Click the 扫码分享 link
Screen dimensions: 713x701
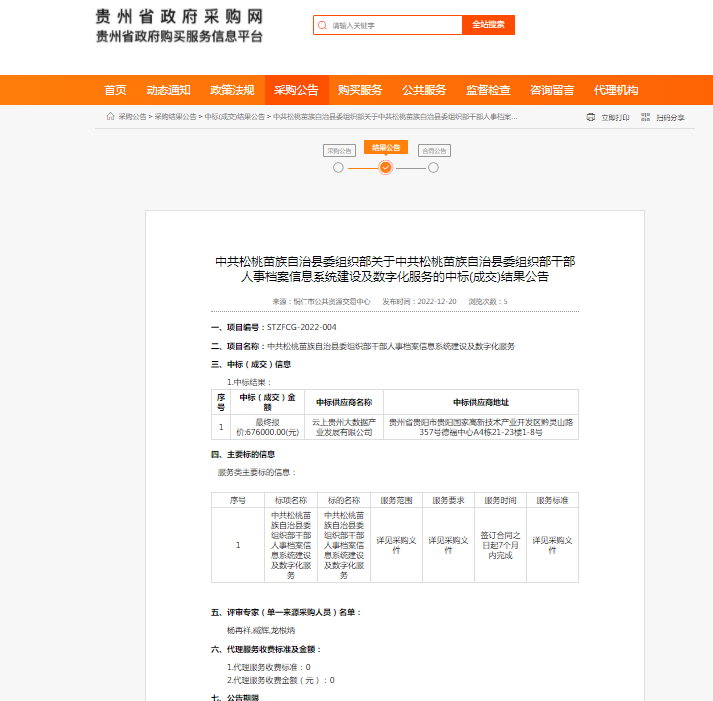click(x=670, y=118)
